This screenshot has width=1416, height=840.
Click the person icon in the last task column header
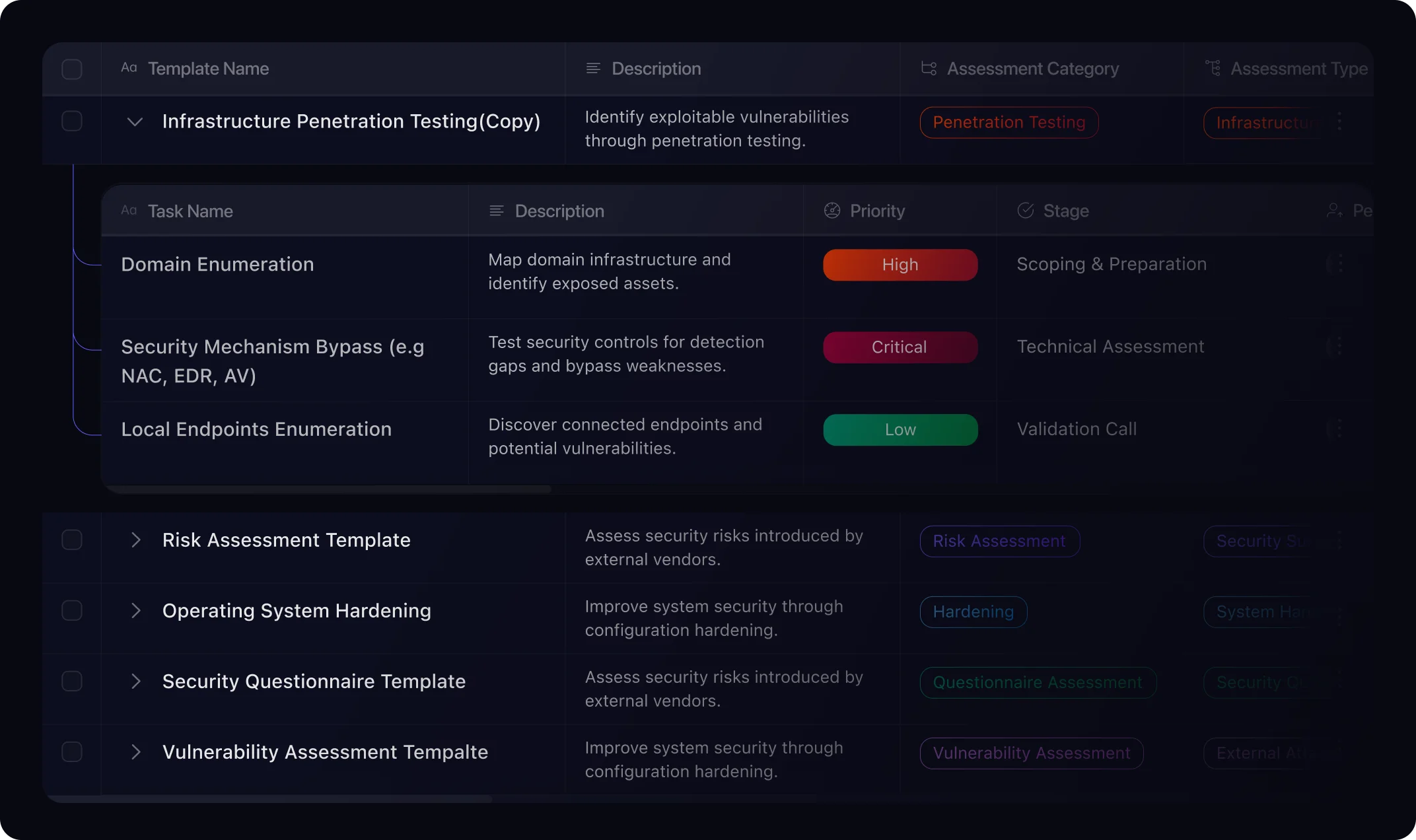coord(1335,211)
